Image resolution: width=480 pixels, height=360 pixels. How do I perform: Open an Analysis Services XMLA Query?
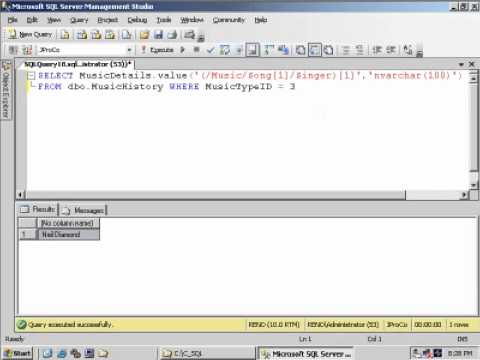click(x=110, y=35)
